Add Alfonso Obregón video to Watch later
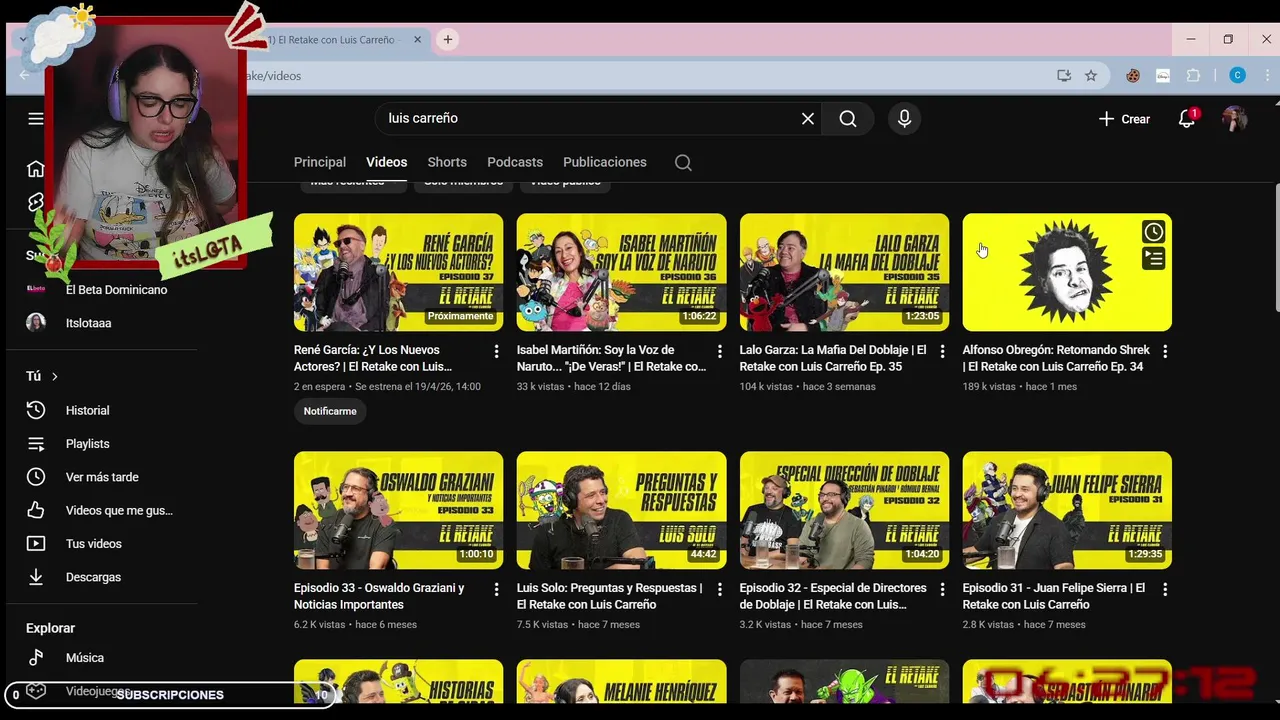 click(x=1153, y=232)
